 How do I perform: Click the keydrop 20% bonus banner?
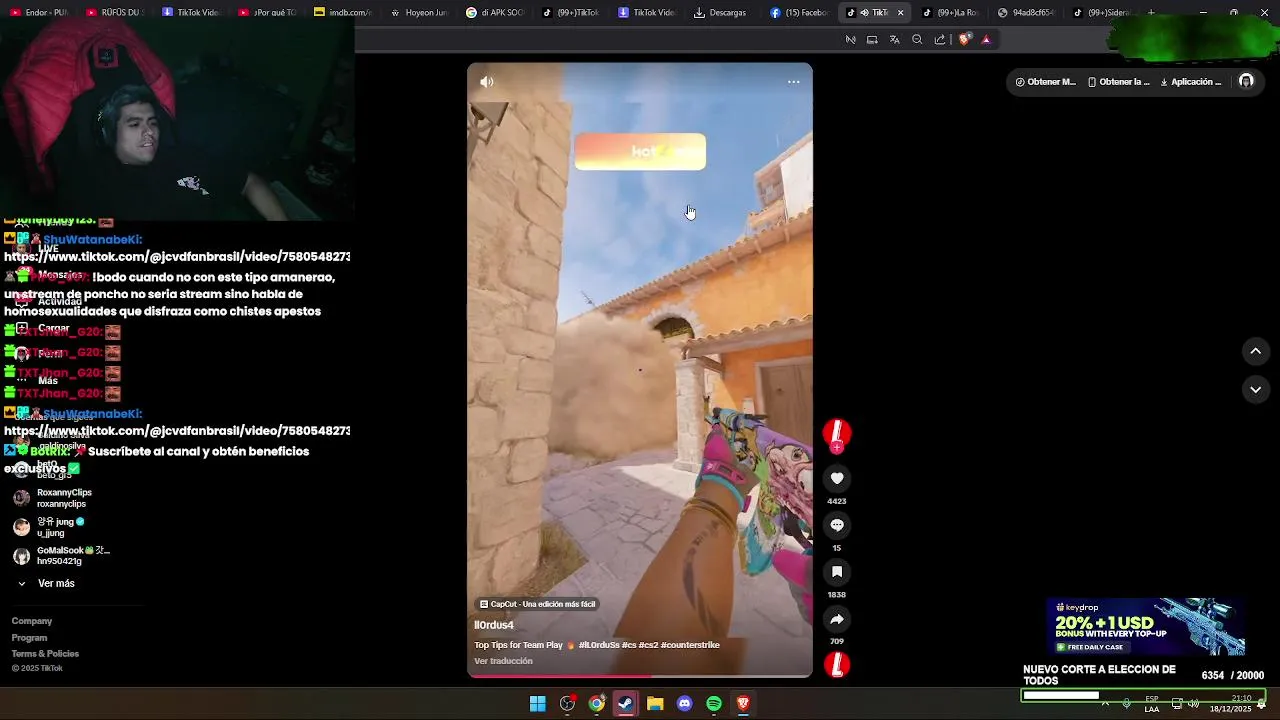1146,627
